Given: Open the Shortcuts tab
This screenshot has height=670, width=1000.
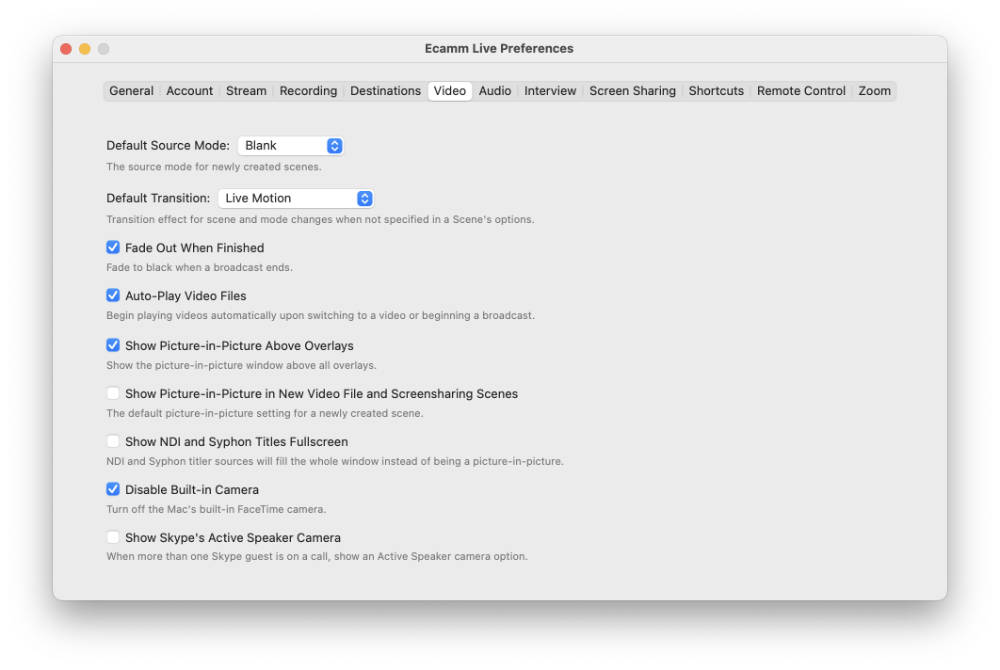Looking at the screenshot, I should [x=716, y=91].
